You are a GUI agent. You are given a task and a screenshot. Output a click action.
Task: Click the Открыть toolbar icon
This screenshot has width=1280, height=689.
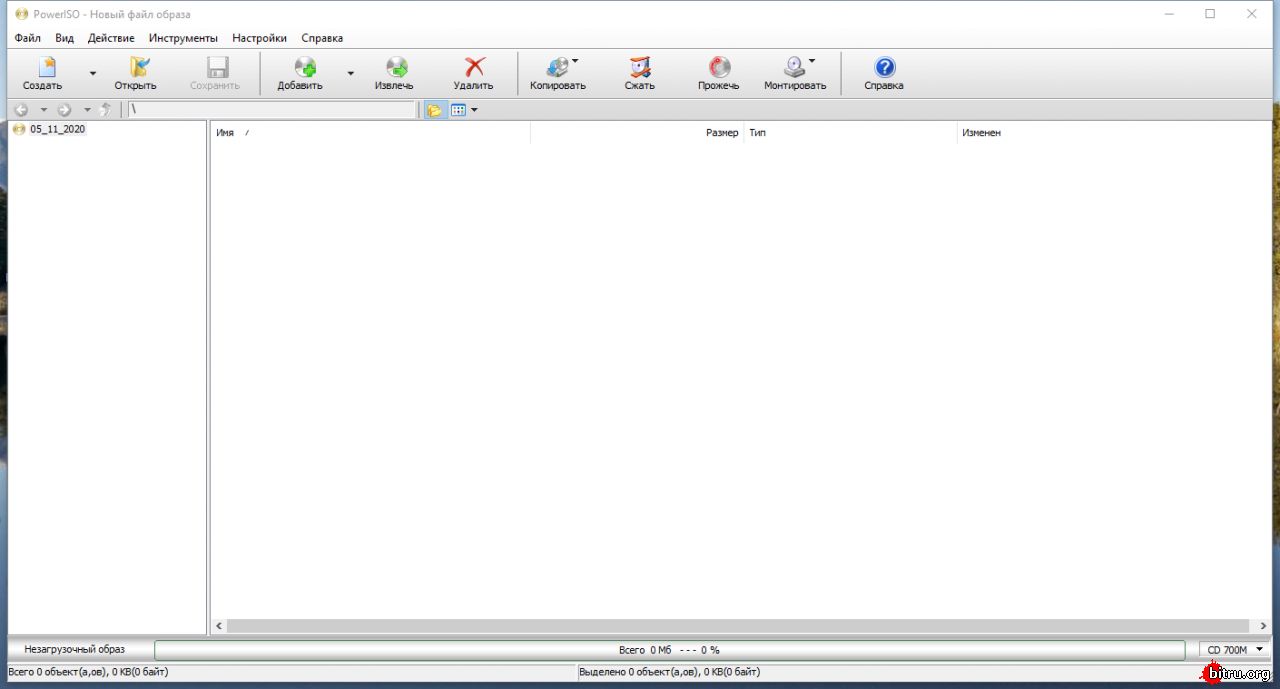tap(138, 67)
